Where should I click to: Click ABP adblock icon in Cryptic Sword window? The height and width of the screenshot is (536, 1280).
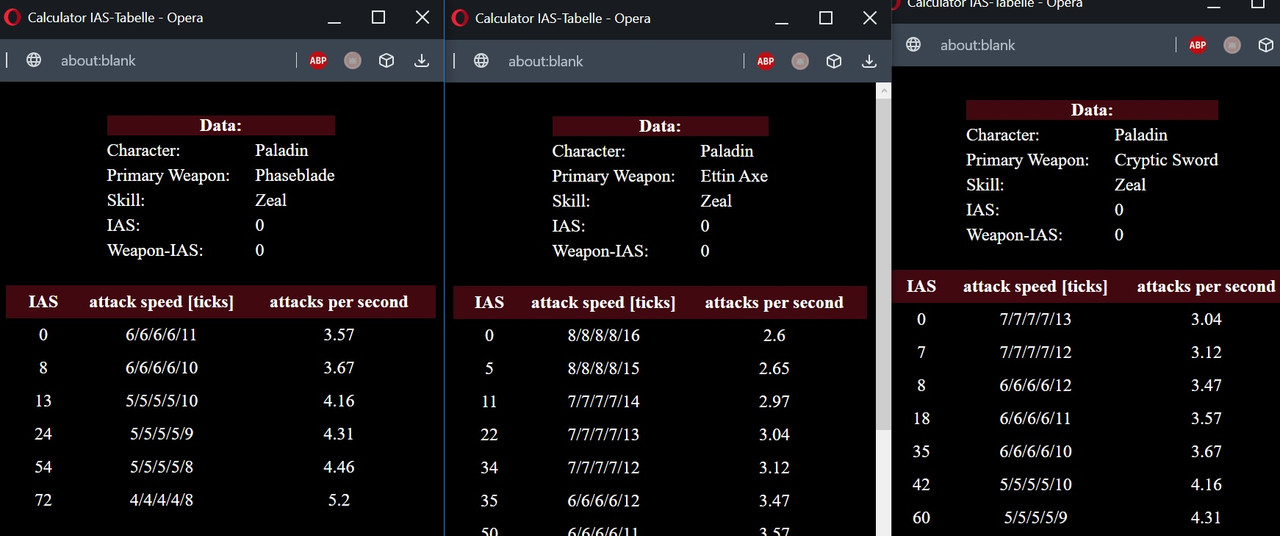1197,45
